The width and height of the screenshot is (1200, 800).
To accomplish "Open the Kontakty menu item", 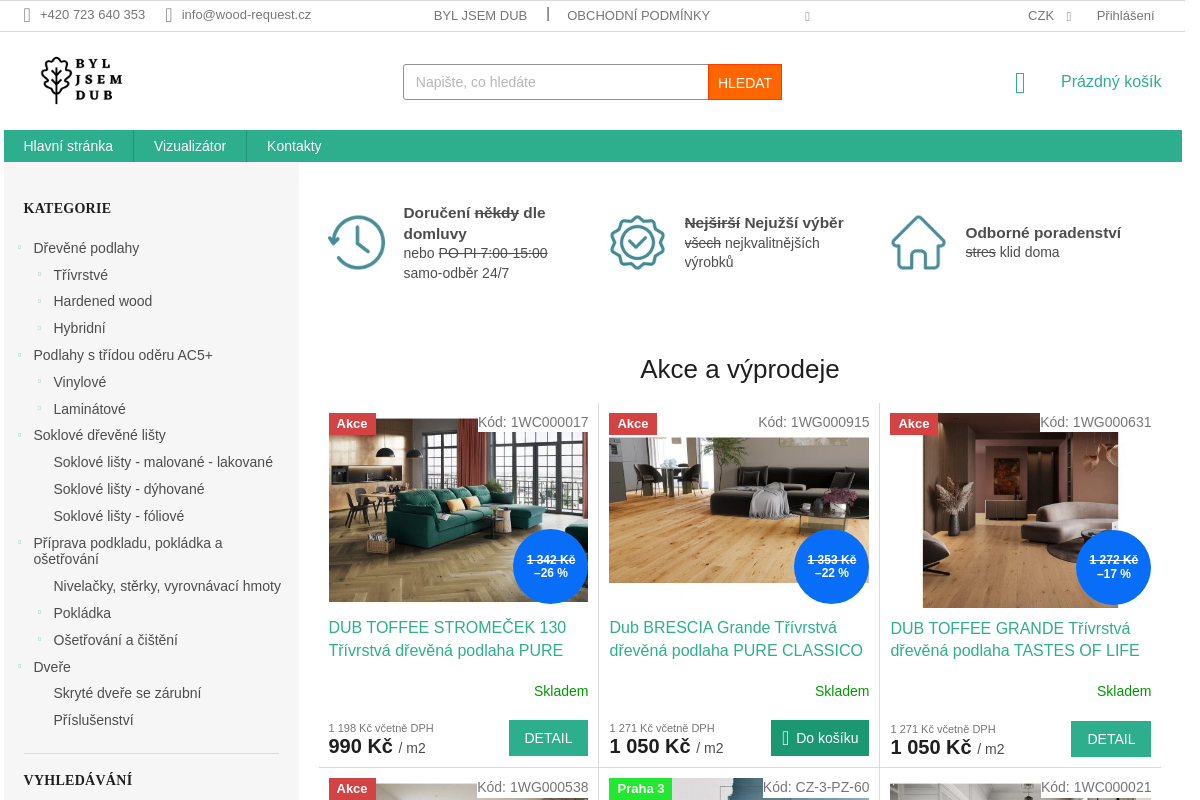I will tap(294, 146).
